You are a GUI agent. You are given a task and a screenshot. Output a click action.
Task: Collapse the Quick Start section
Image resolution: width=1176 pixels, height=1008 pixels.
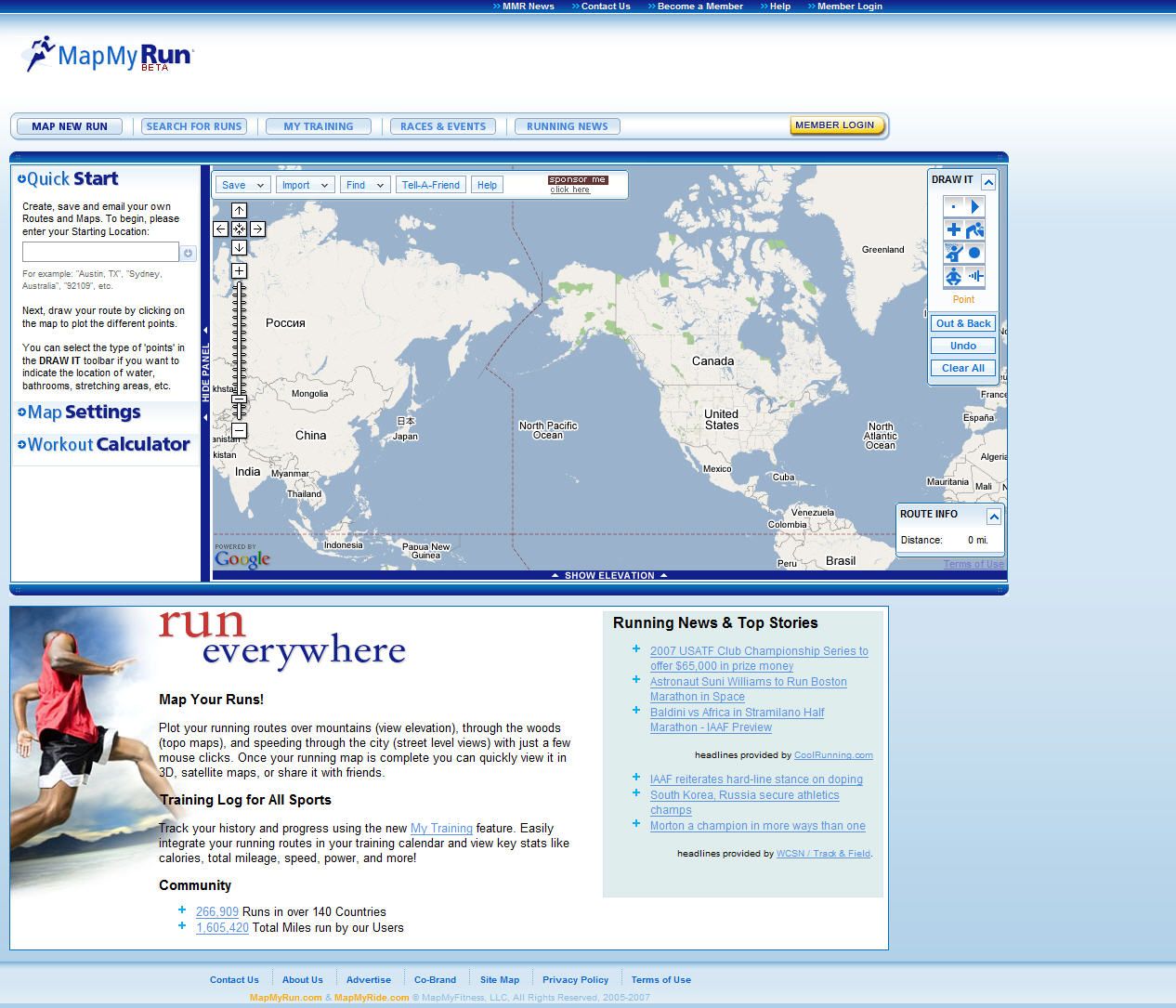pyautogui.click(x=68, y=179)
